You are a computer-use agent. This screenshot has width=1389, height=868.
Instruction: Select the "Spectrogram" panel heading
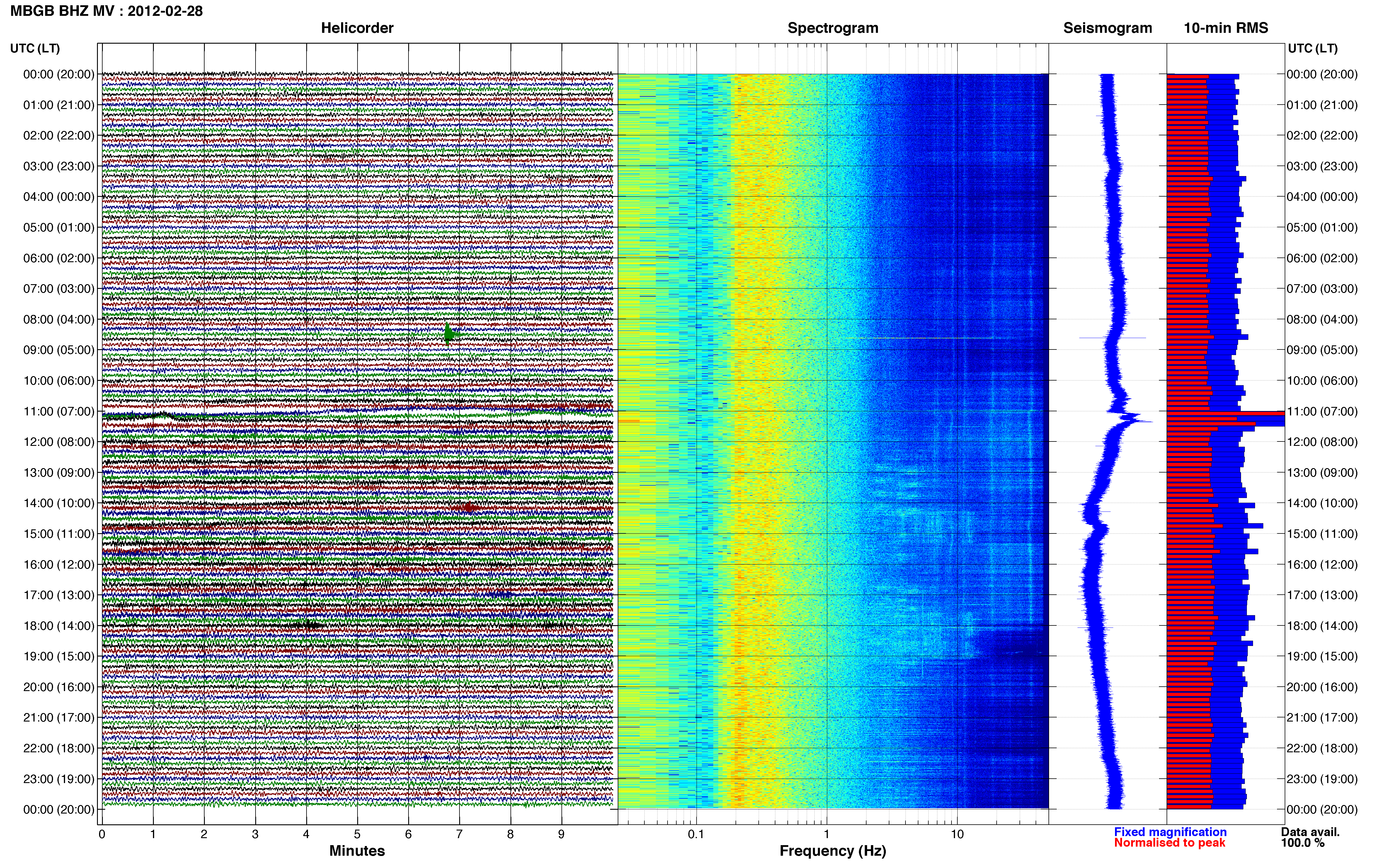click(x=833, y=28)
